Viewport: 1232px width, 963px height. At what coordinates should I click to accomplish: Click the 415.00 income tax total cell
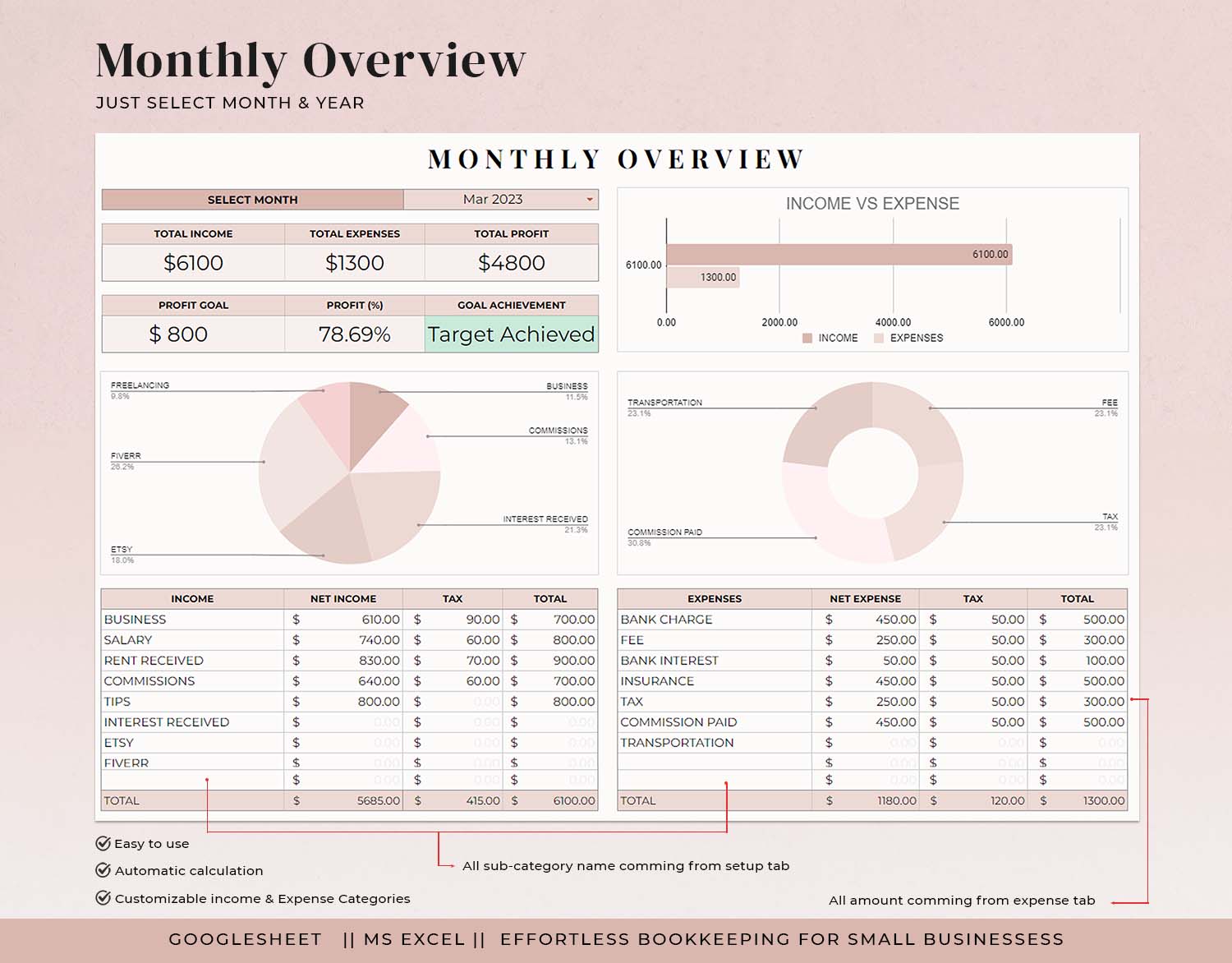(x=453, y=800)
